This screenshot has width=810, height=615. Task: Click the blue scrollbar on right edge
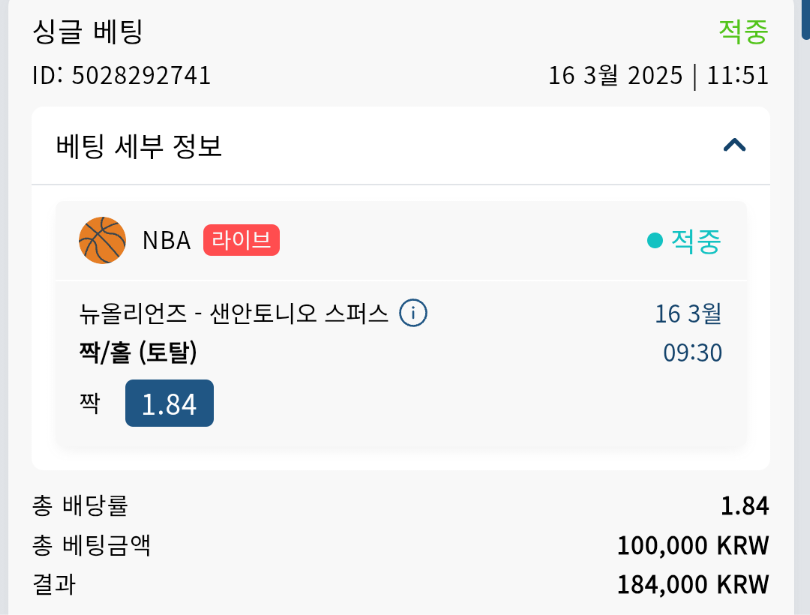pyautogui.click(x=806, y=20)
